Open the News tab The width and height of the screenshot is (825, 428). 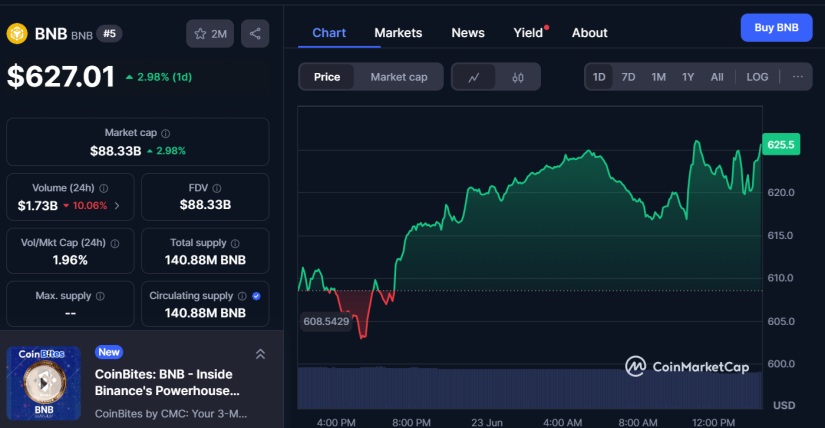point(468,33)
